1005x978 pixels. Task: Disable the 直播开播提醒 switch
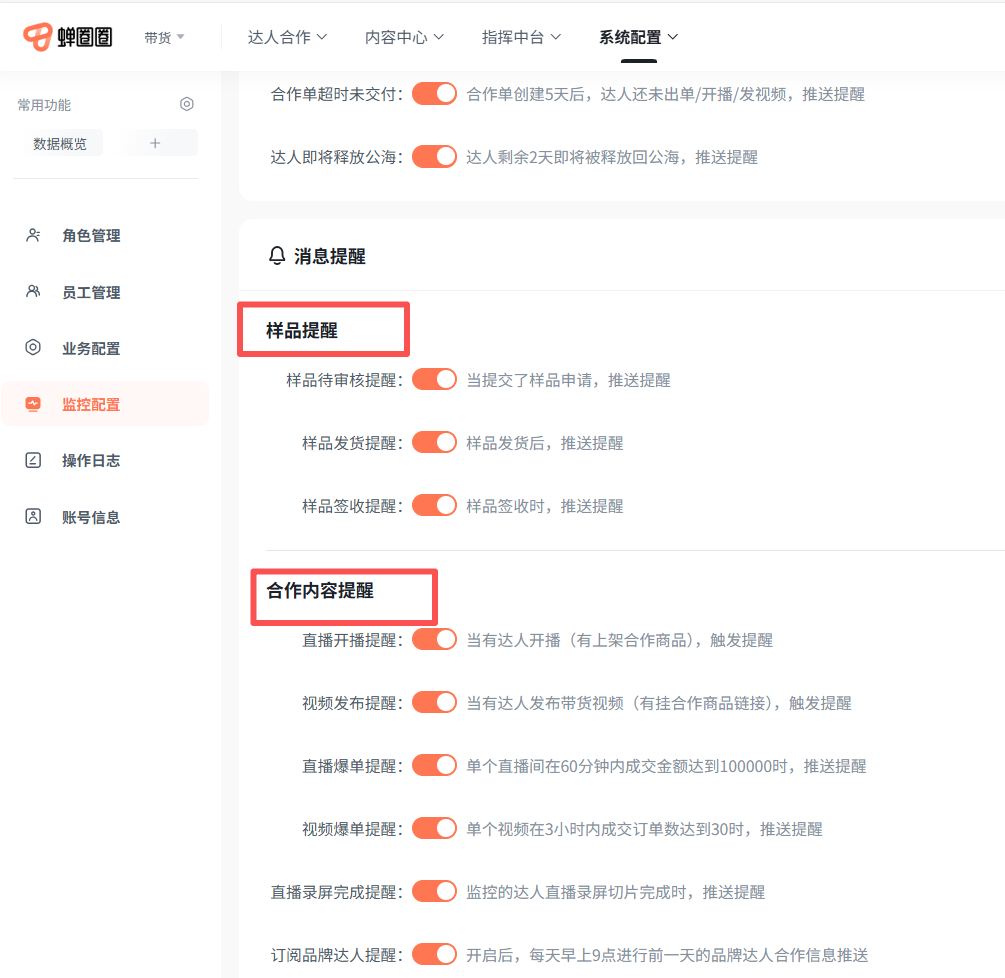[434, 639]
